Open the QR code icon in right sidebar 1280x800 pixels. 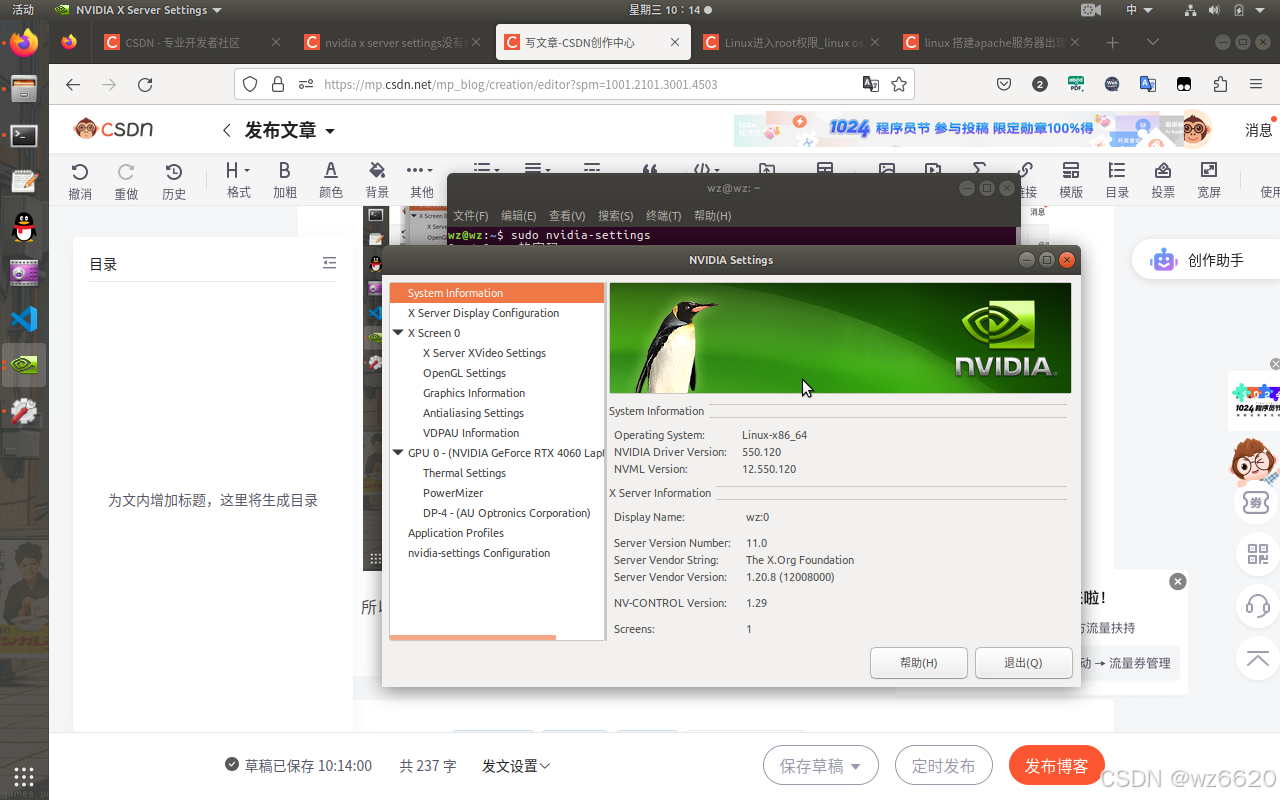coord(1258,554)
